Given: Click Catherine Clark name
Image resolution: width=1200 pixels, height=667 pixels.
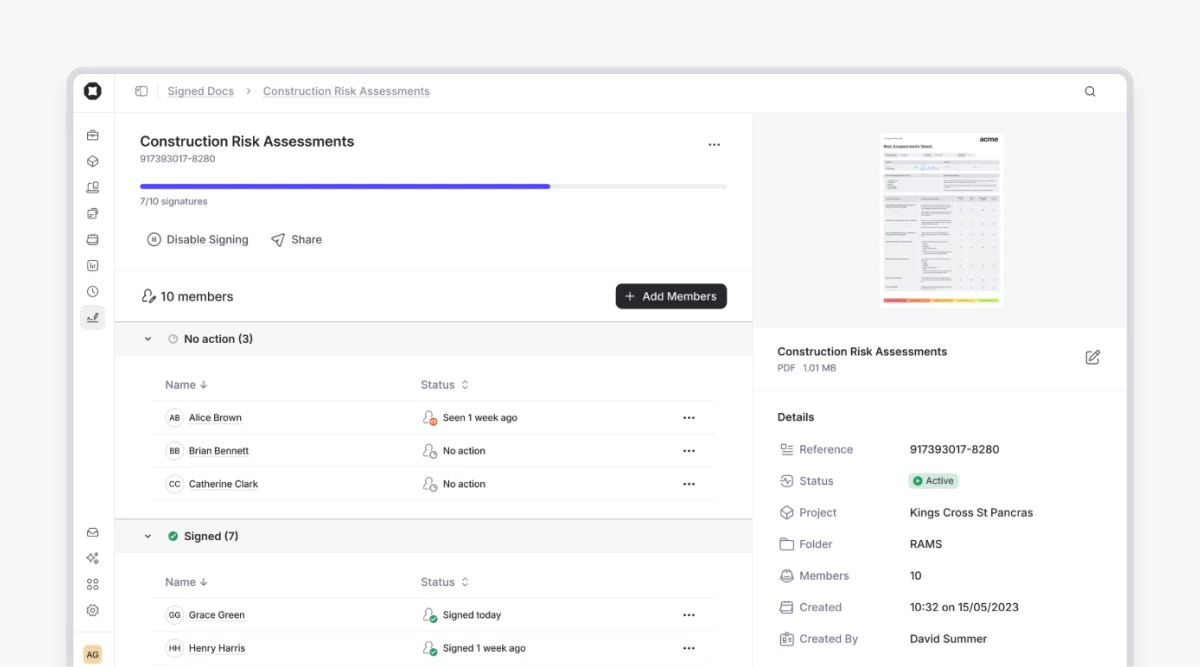Looking at the screenshot, I should coord(223,484).
